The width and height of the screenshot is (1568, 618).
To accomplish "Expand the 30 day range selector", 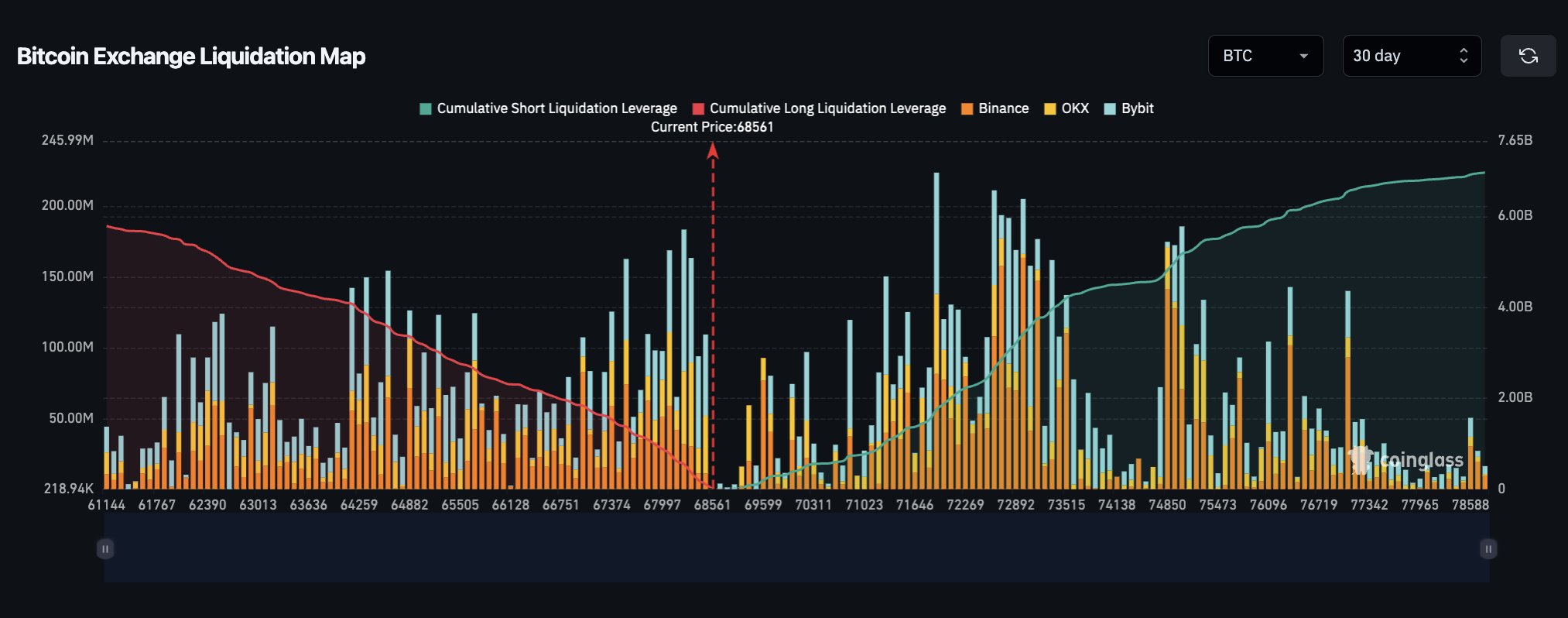I will pos(1411,56).
